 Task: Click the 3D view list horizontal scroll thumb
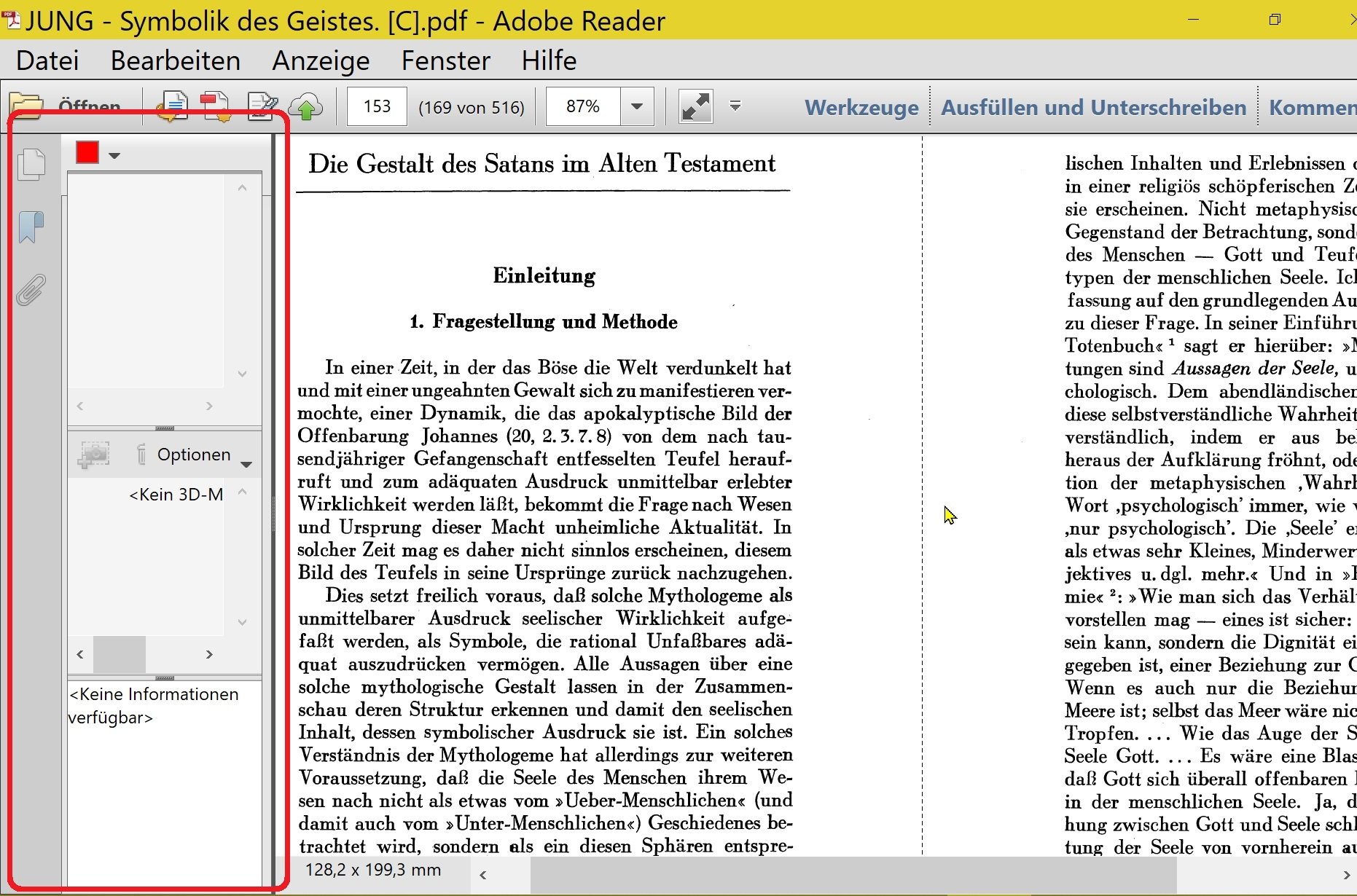pos(120,654)
